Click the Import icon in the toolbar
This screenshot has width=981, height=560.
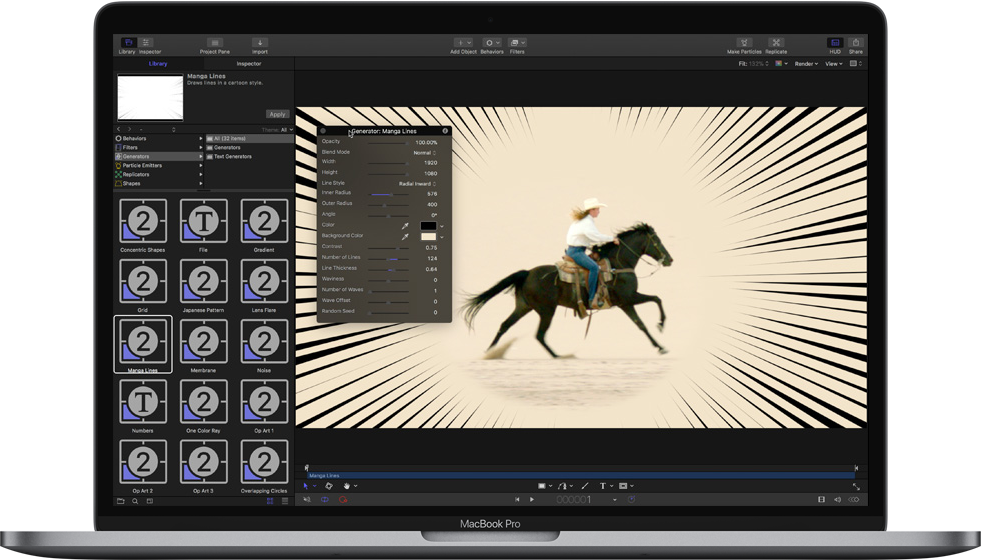tap(259, 45)
